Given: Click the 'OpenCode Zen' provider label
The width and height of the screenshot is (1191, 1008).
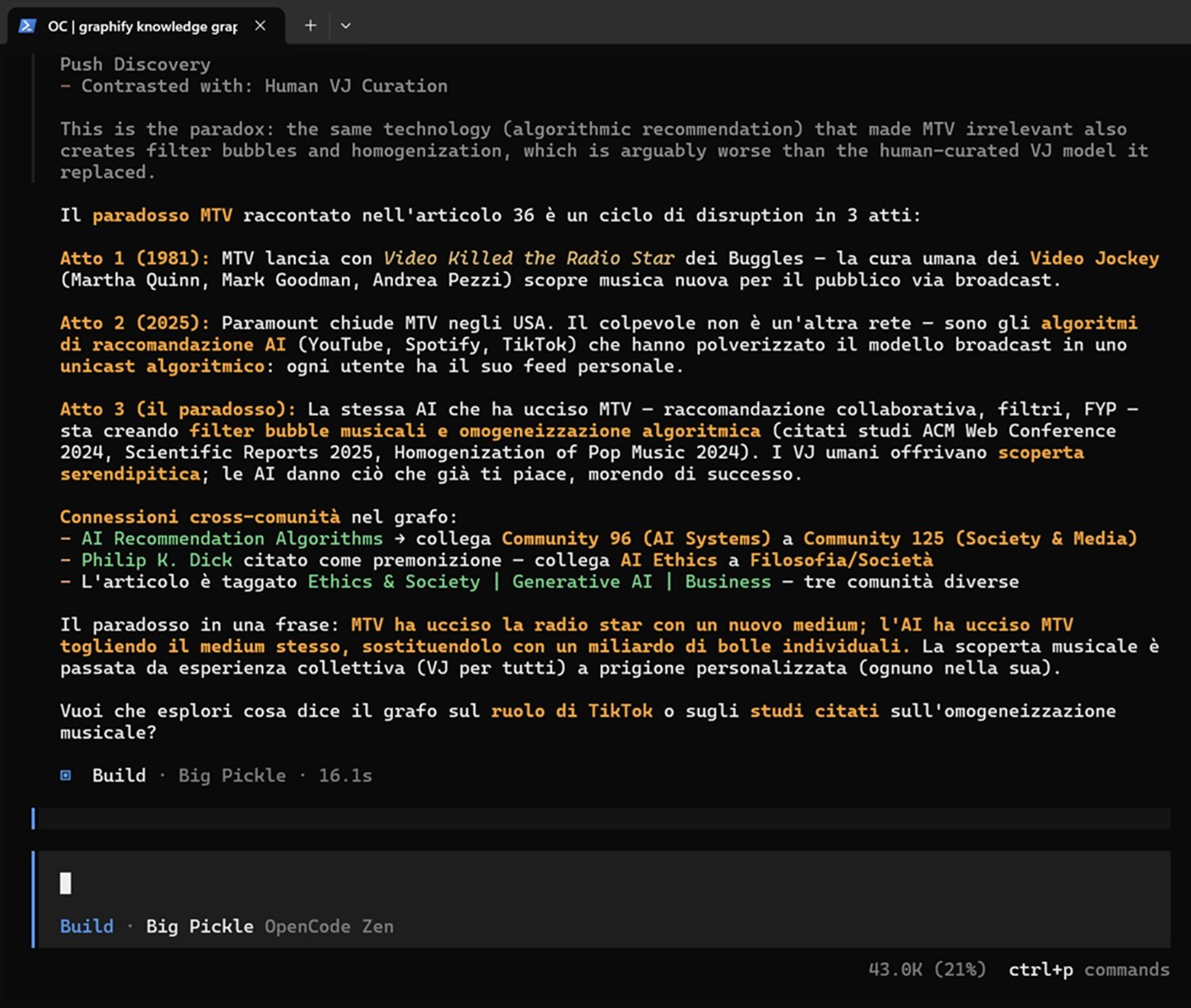Looking at the screenshot, I should coord(329,926).
